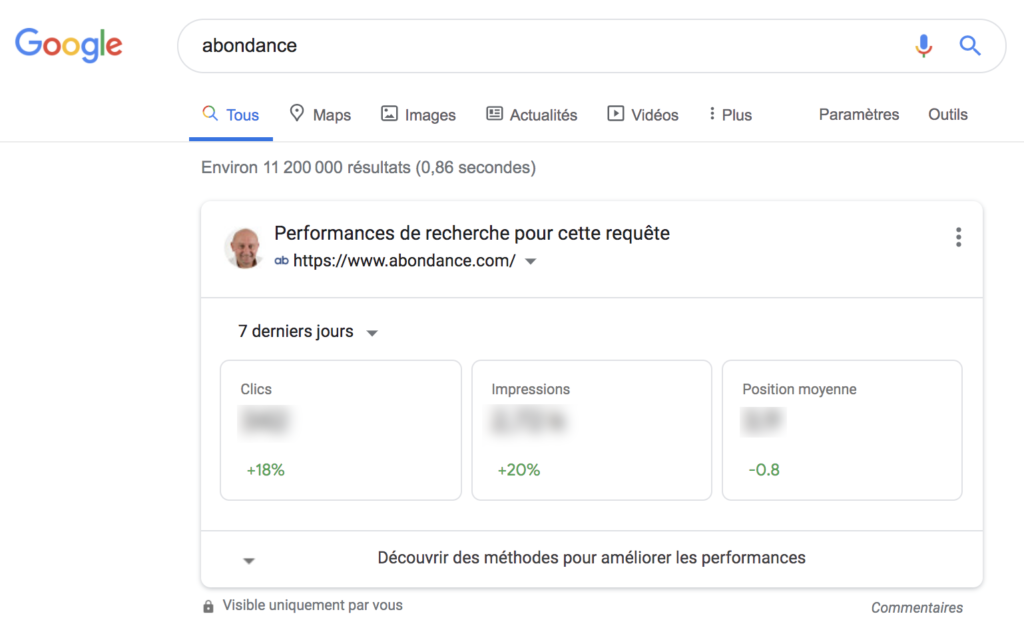1024x634 pixels.
Task: Click the ab favicon before the URL
Action: (x=281, y=261)
